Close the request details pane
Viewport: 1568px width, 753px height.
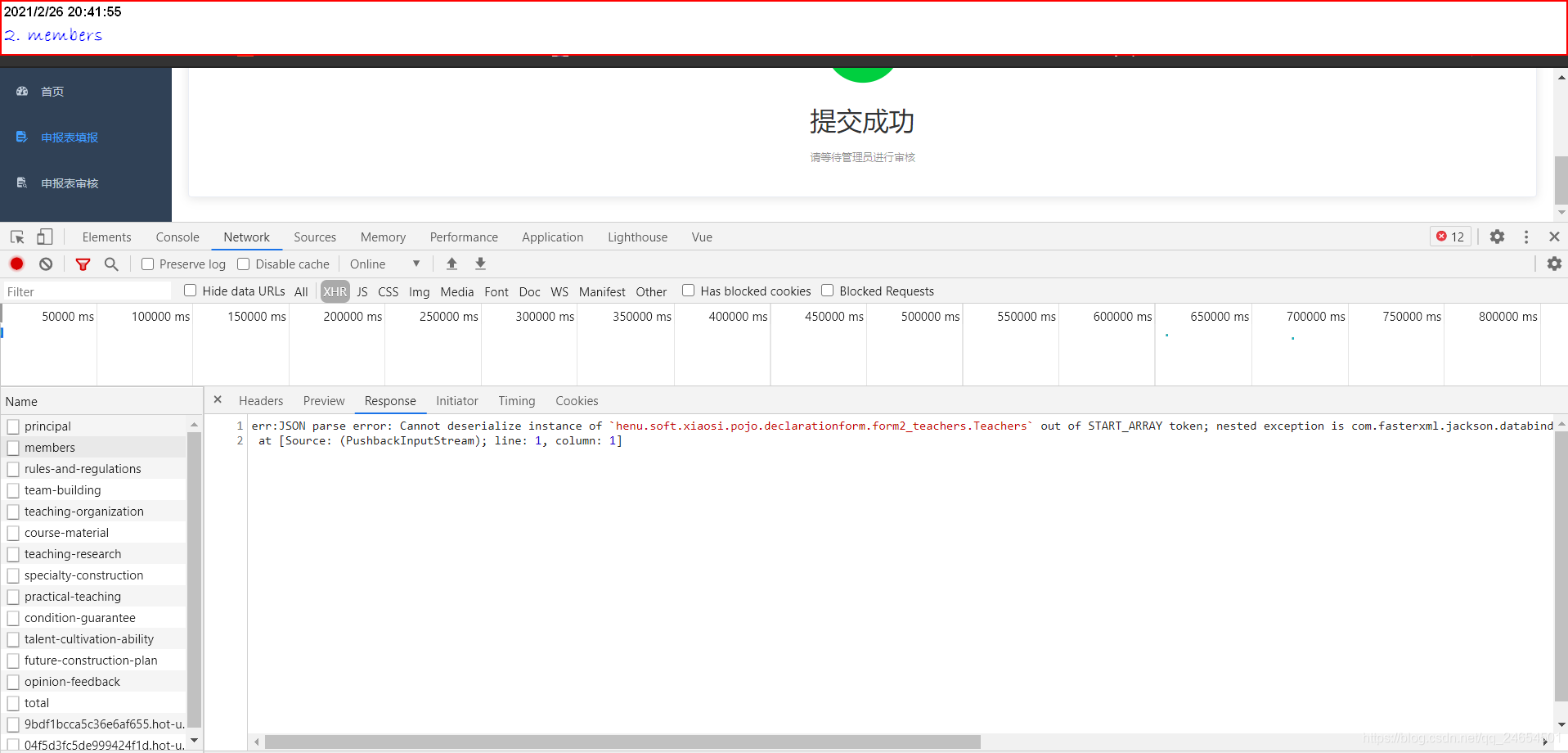(218, 399)
